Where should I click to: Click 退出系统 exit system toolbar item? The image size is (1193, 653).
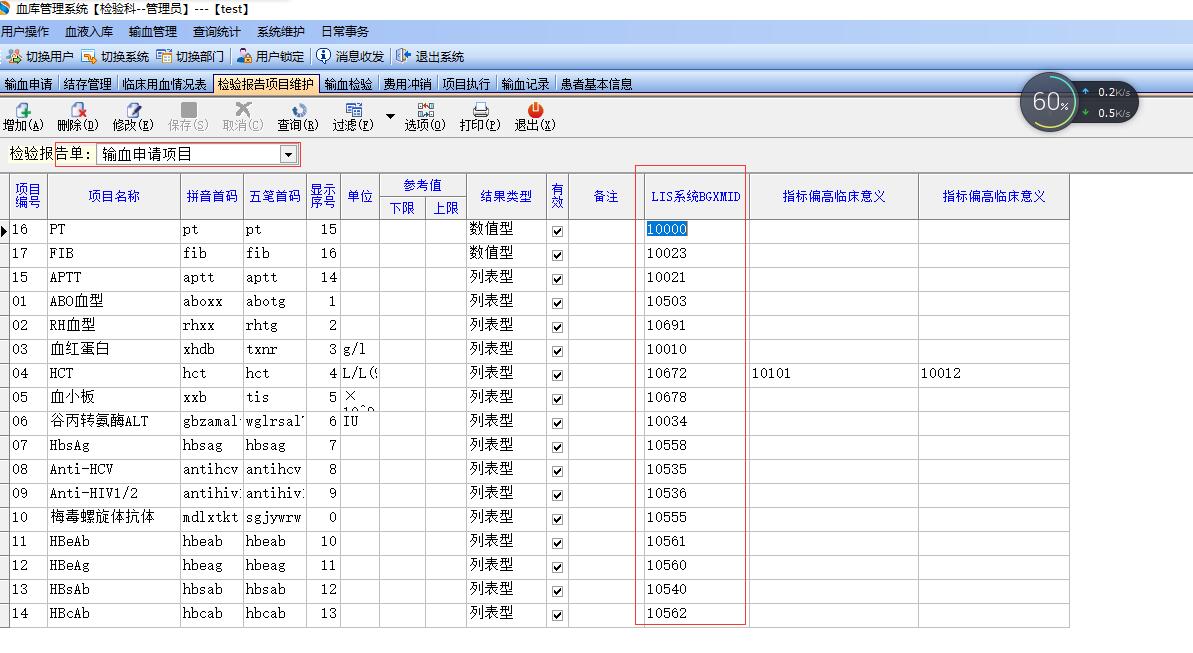(430, 56)
